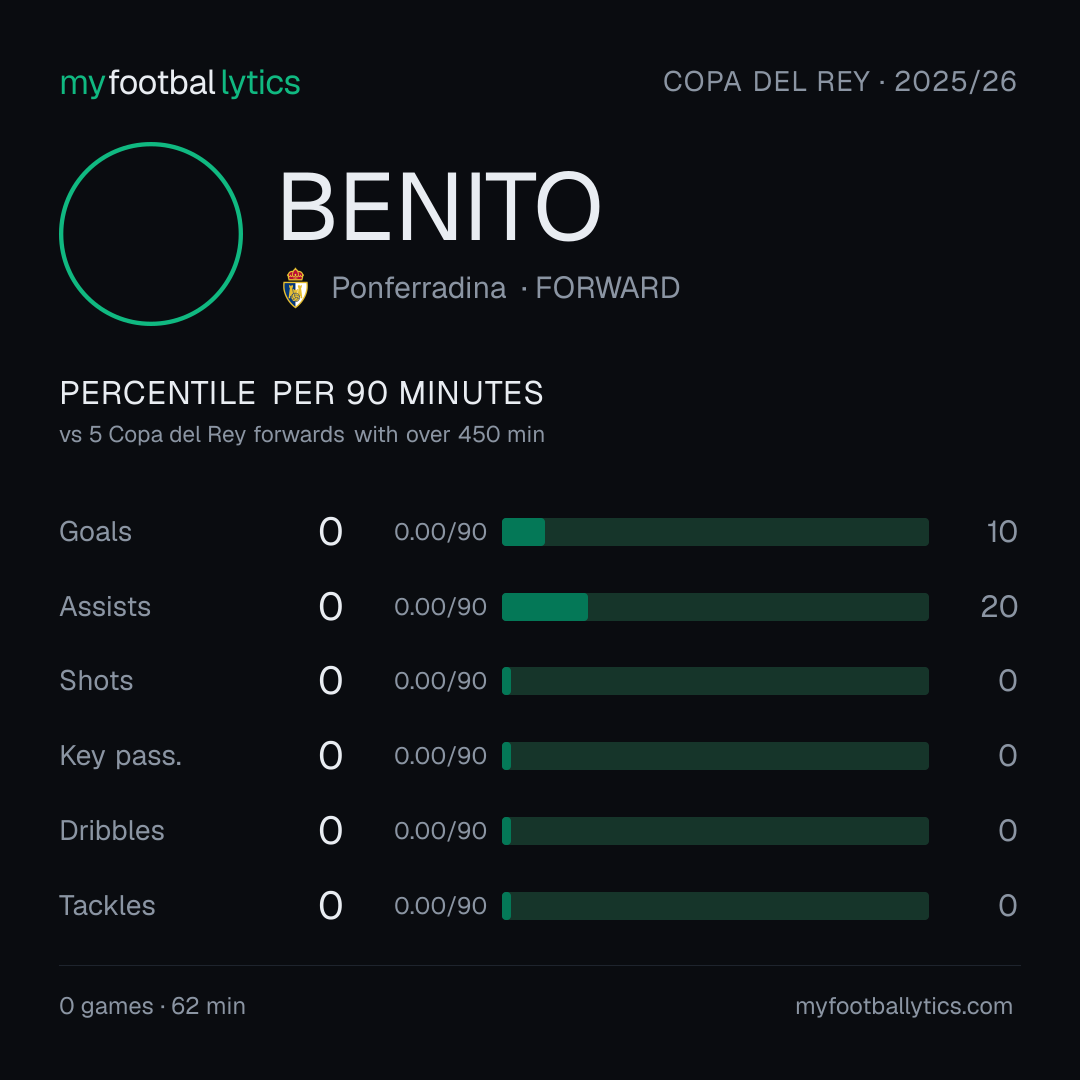Click the COPA DEL REY 2025/26 label
The image size is (1080, 1080).
coord(840,81)
